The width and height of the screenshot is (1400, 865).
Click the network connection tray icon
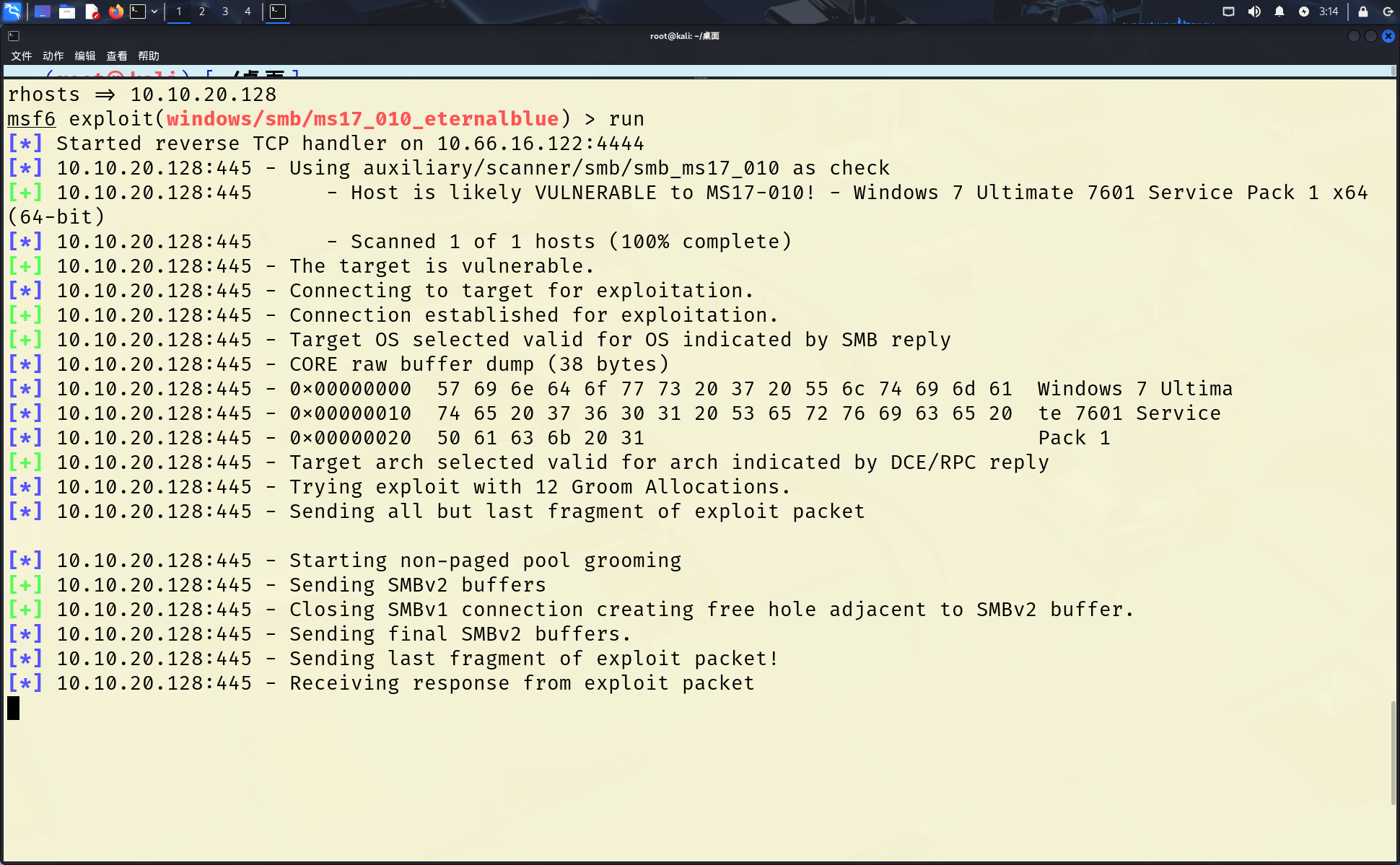[x=1228, y=12]
